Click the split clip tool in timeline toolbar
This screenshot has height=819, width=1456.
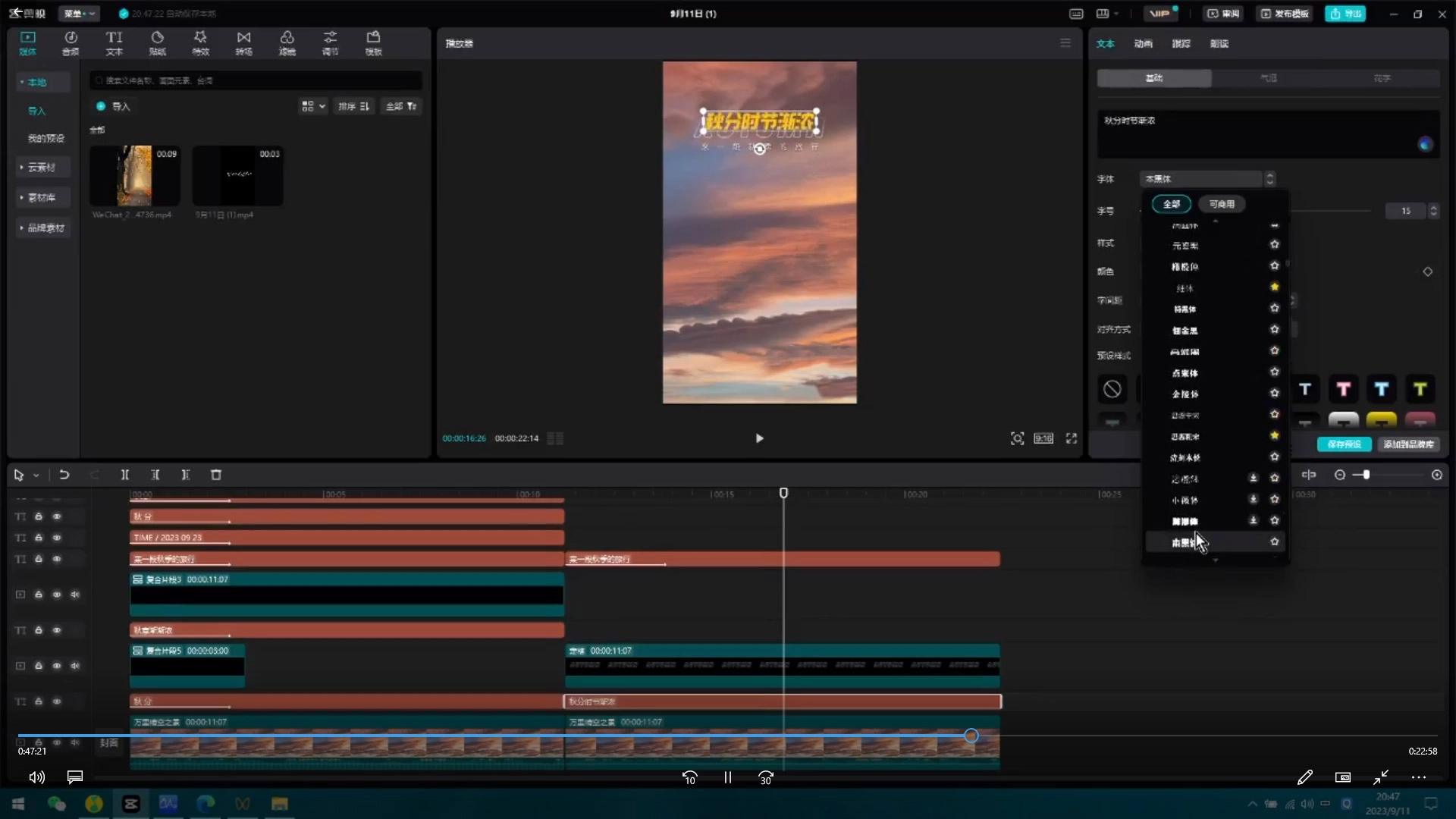(125, 475)
